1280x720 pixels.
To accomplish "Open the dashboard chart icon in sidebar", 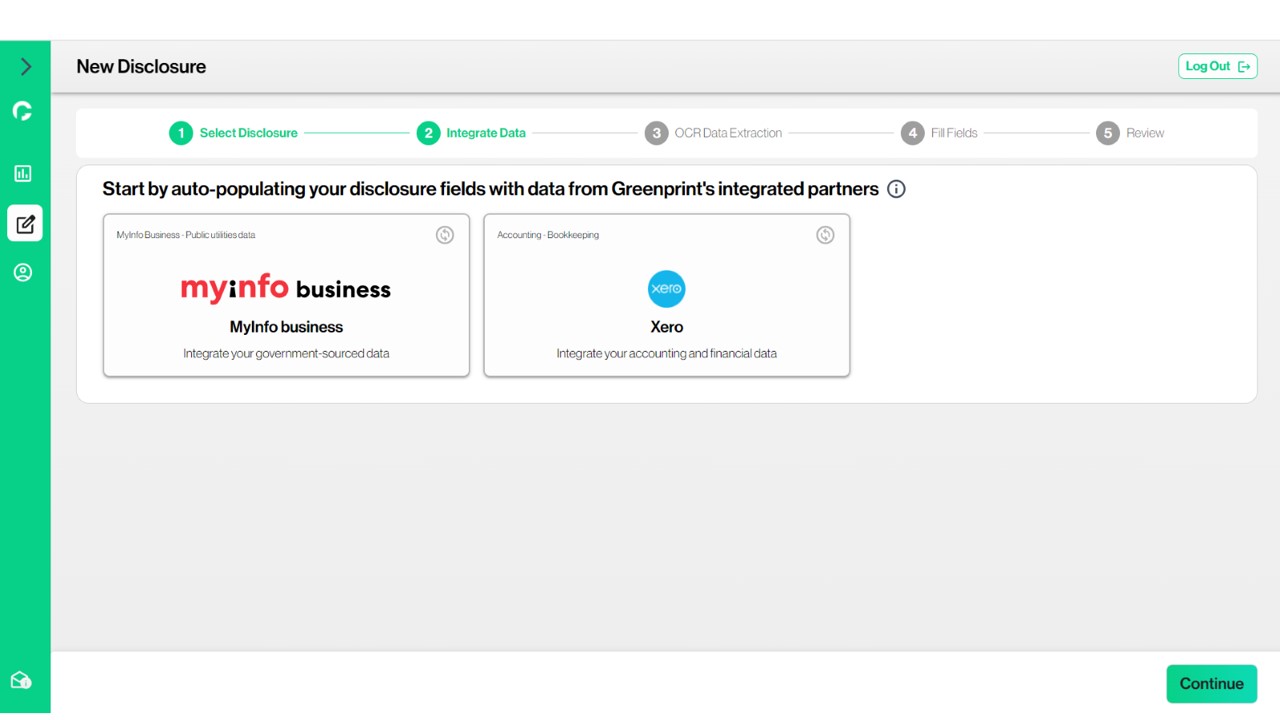I will tap(23, 174).
